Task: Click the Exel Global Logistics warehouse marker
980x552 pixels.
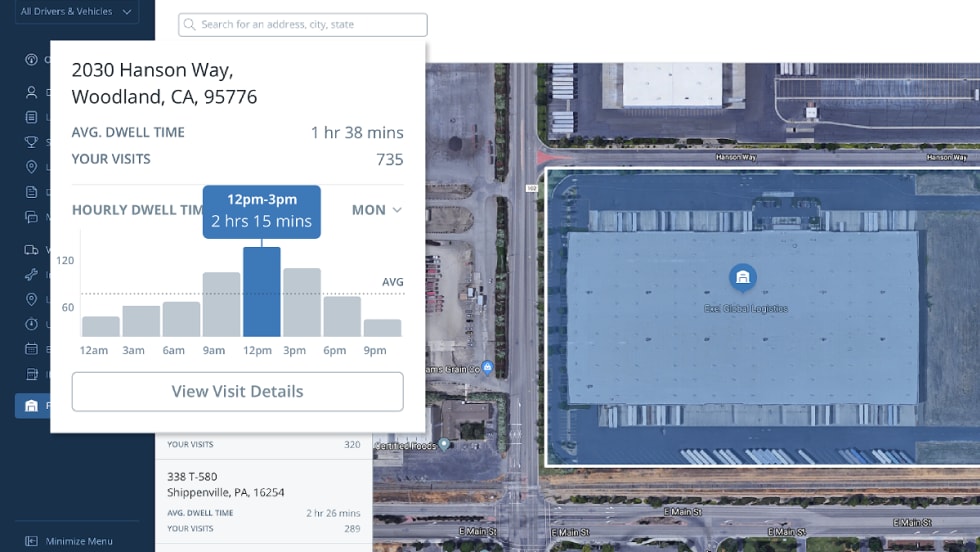Action: (742, 278)
